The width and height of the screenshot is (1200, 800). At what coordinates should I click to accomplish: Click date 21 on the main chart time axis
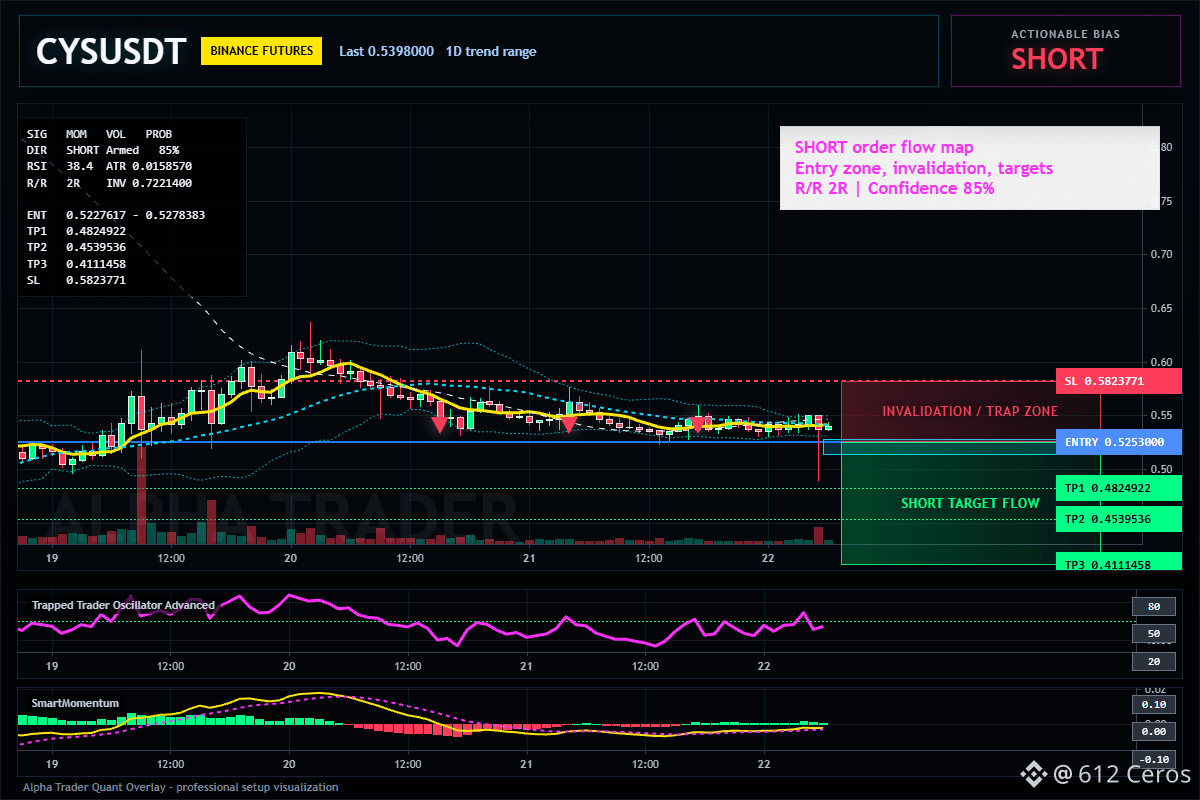[x=527, y=557]
